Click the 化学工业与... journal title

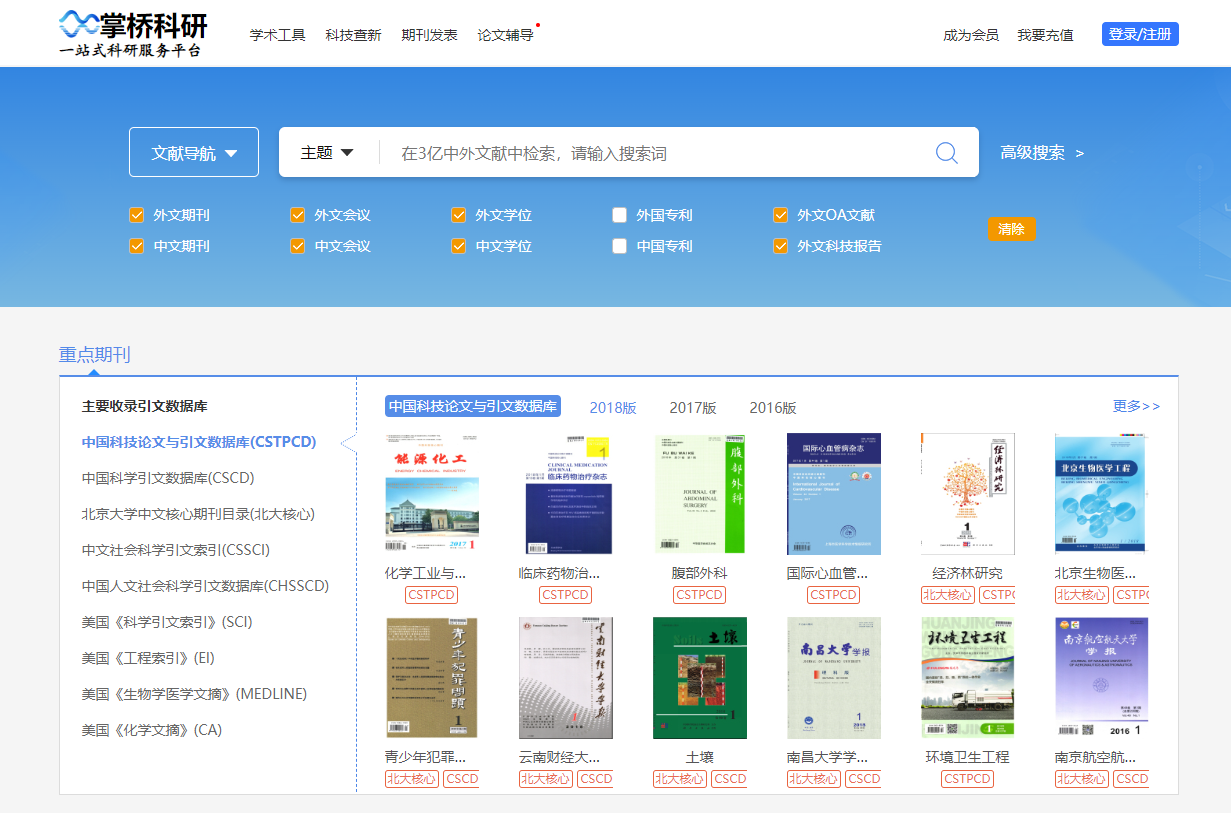coord(426,573)
